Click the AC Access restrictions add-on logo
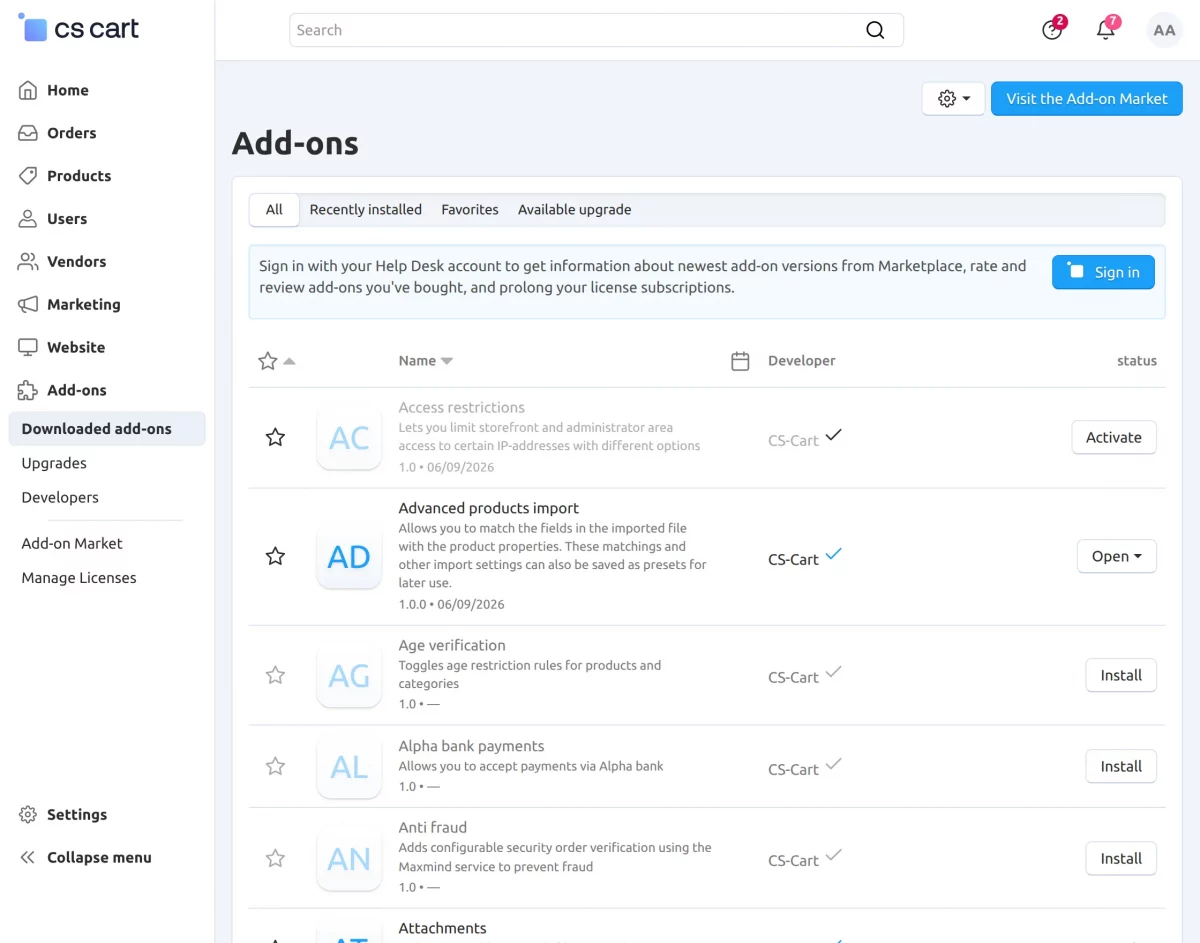Image resolution: width=1200 pixels, height=943 pixels. [x=349, y=438]
